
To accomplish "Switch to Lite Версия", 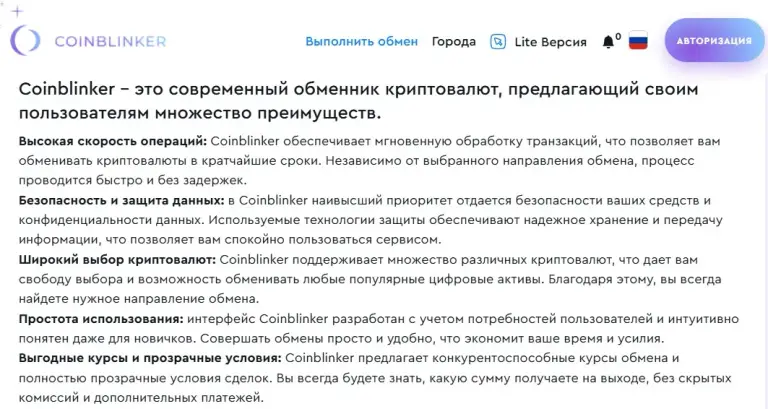I will pos(551,42).
